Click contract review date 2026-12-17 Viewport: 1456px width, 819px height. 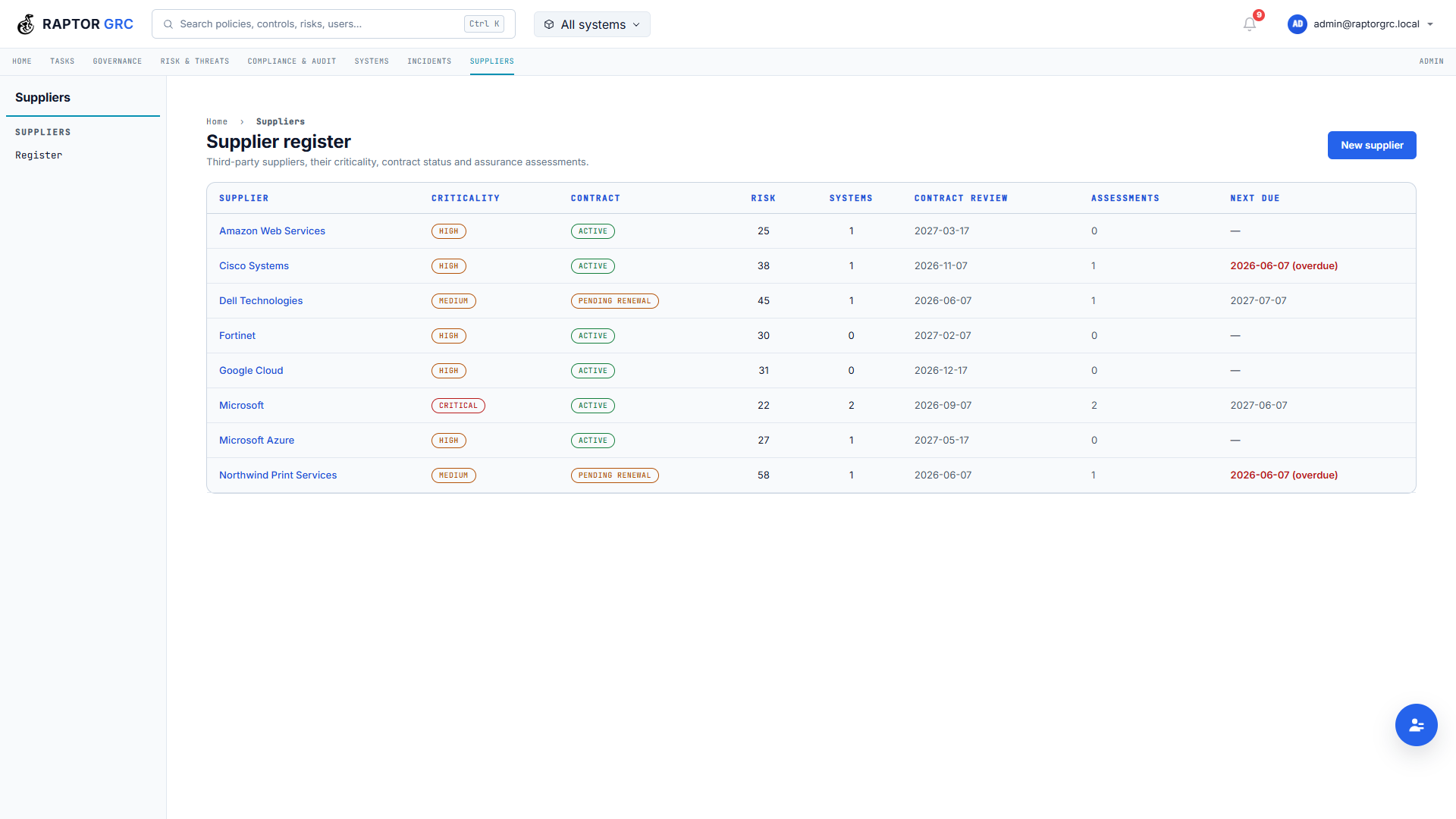click(x=941, y=371)
